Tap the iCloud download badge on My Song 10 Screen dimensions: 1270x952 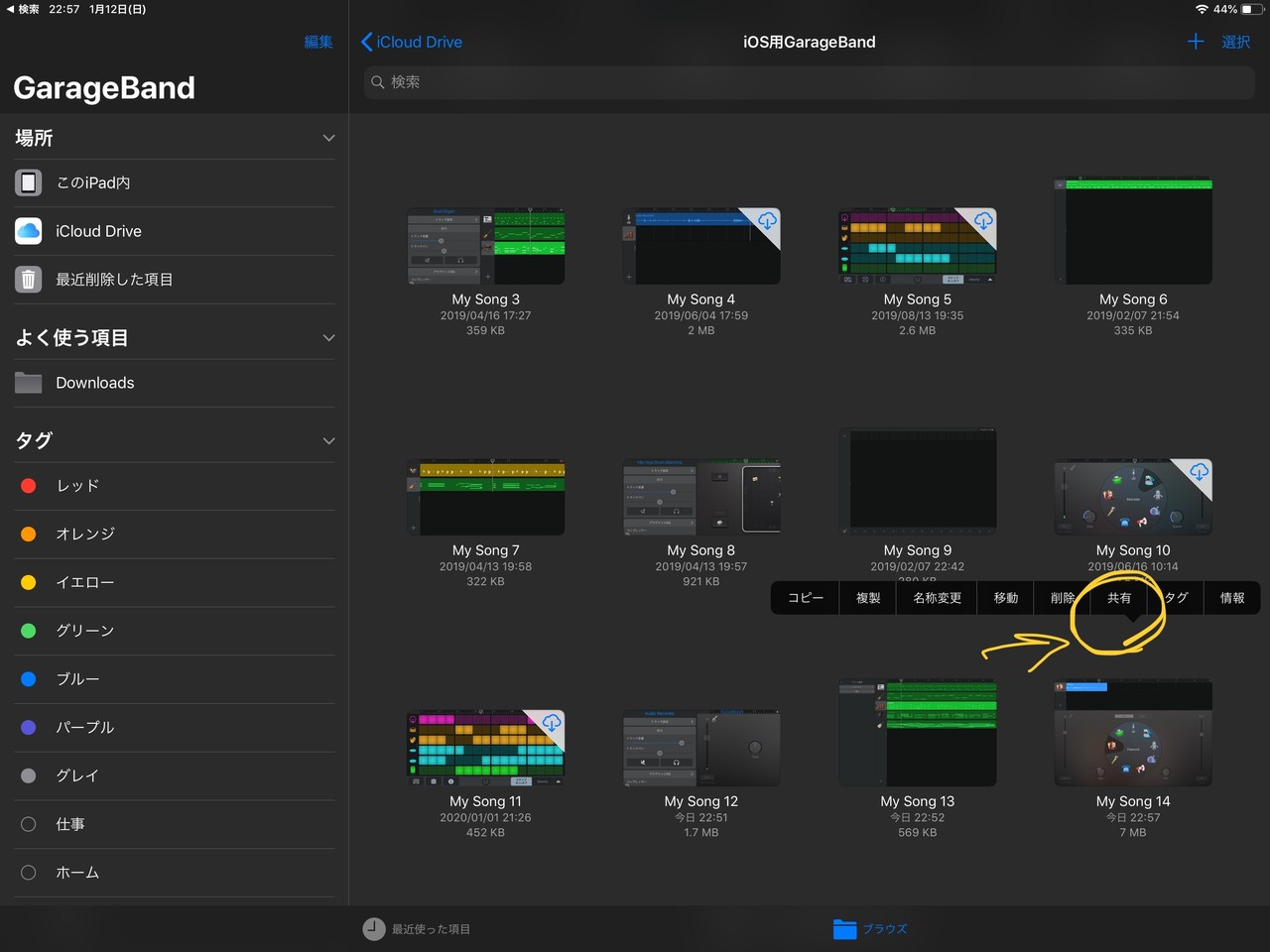pos(1199,472)
